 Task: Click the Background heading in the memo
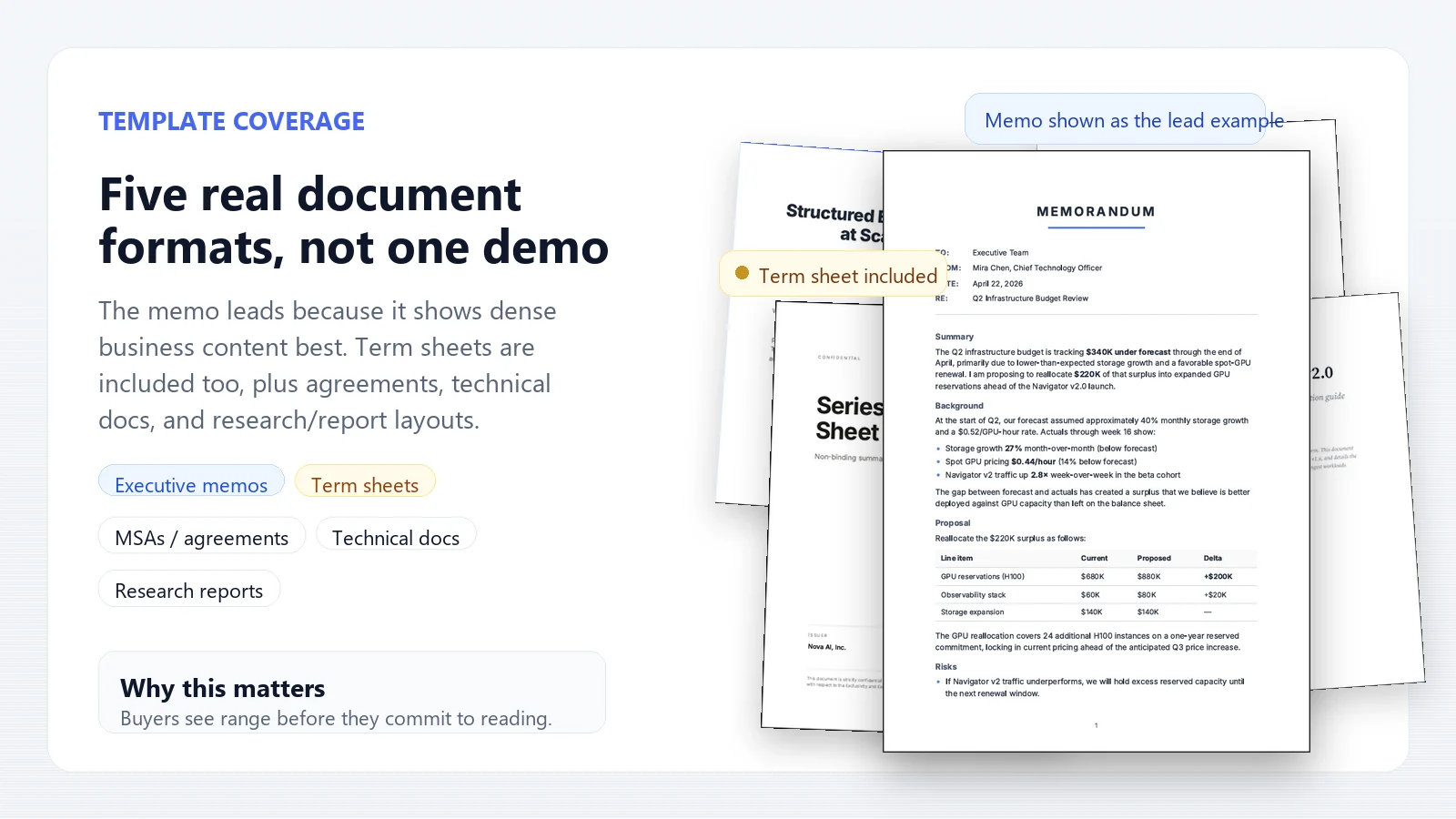pyautogui.click(x=959, y=406)
